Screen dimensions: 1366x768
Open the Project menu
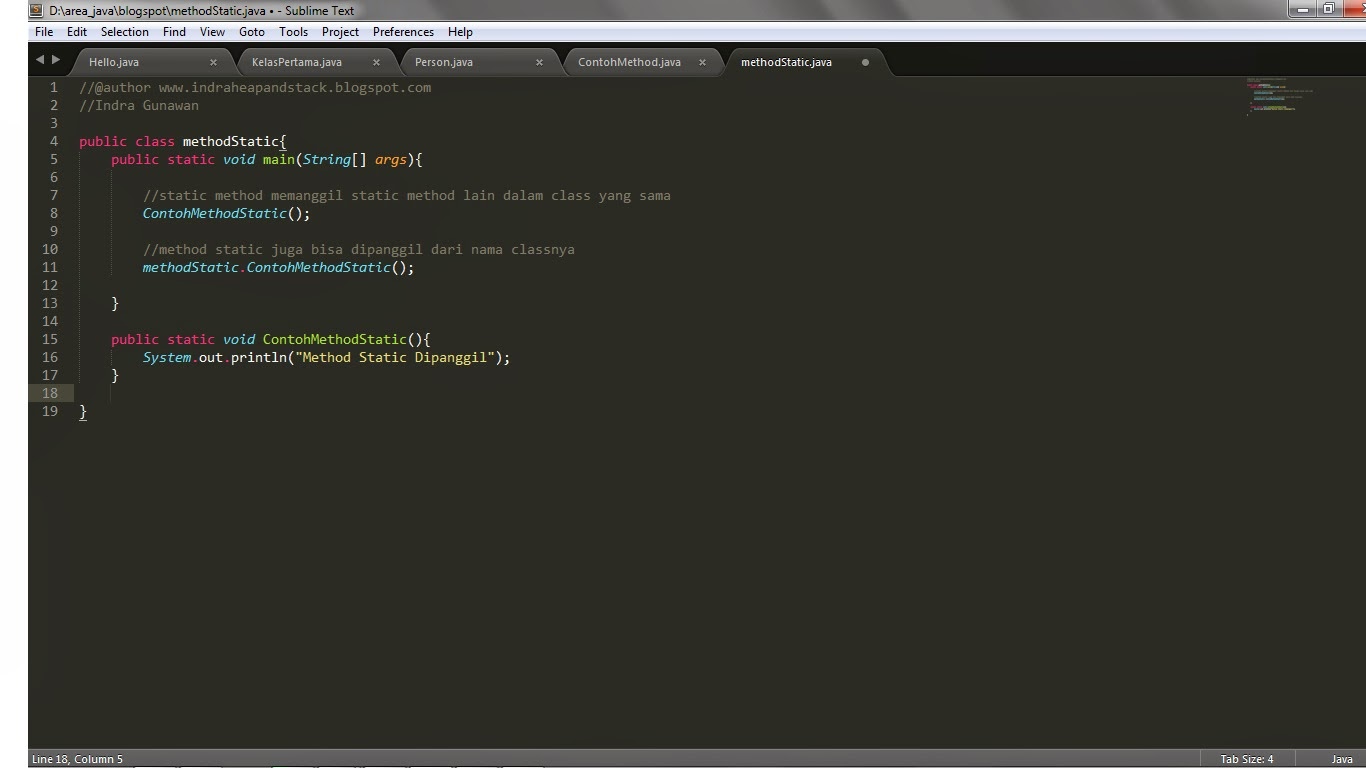340,32
